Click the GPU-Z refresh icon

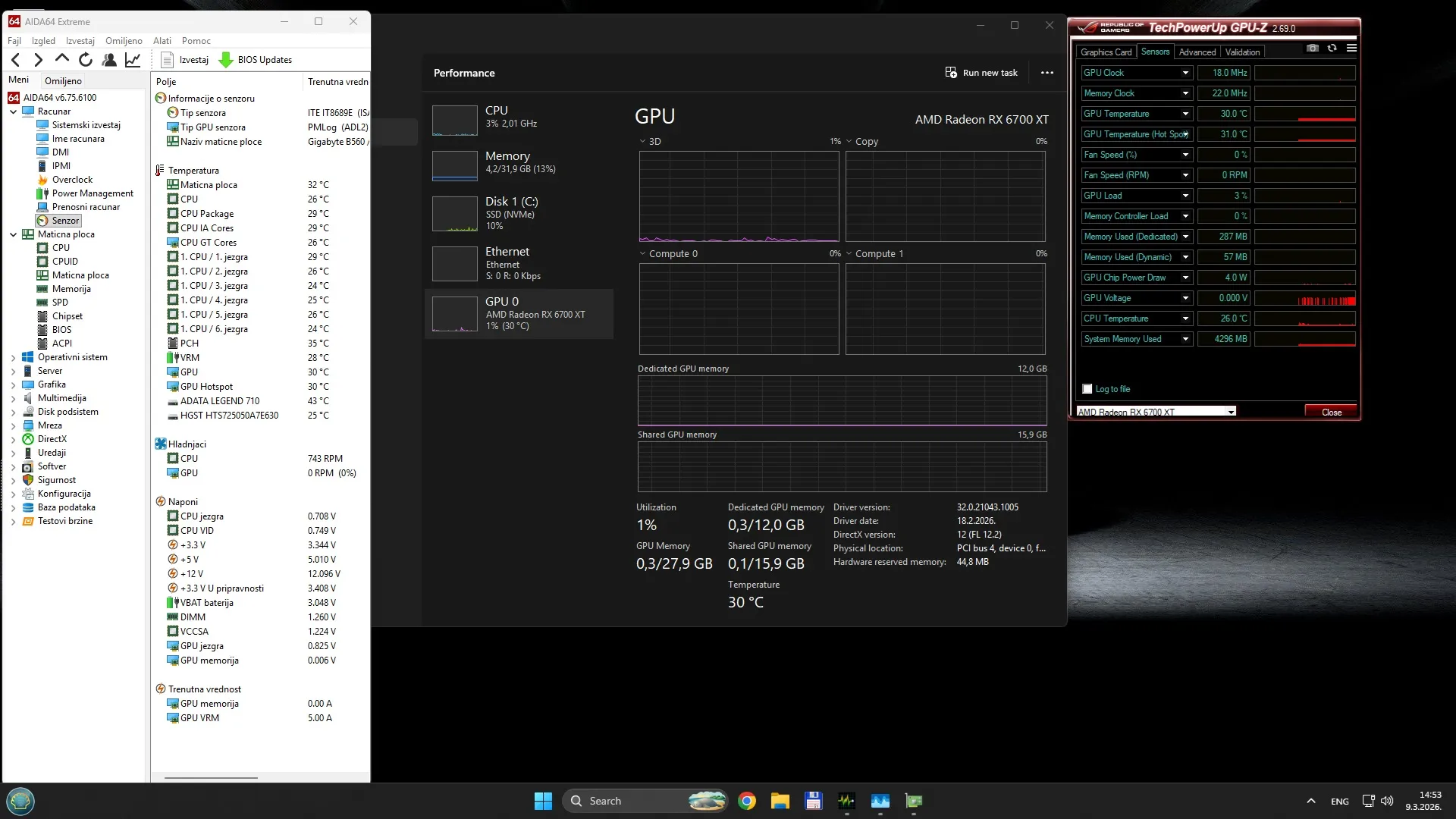coord(1332,48)
